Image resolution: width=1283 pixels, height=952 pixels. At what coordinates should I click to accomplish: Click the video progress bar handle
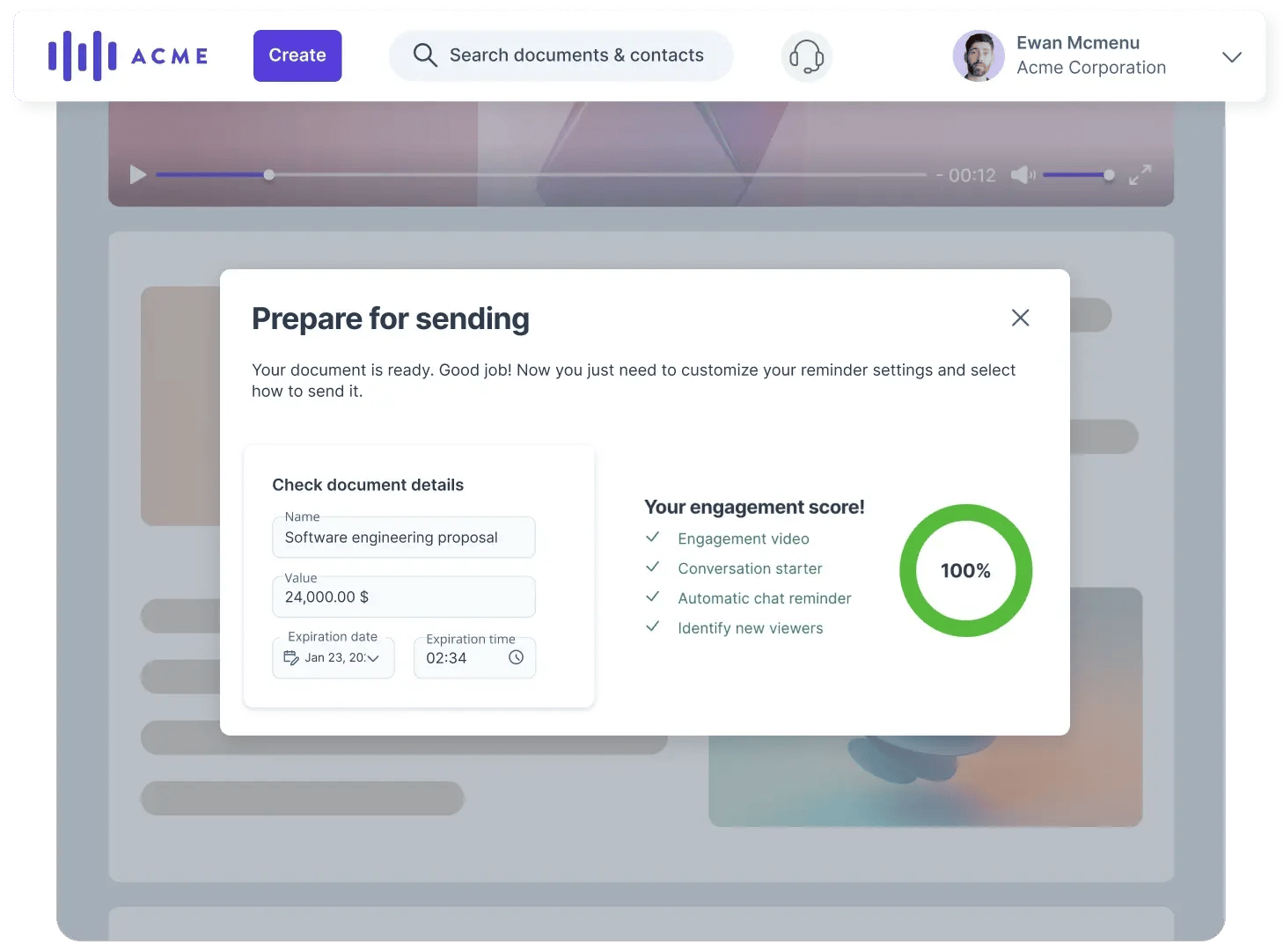point(269,175)
